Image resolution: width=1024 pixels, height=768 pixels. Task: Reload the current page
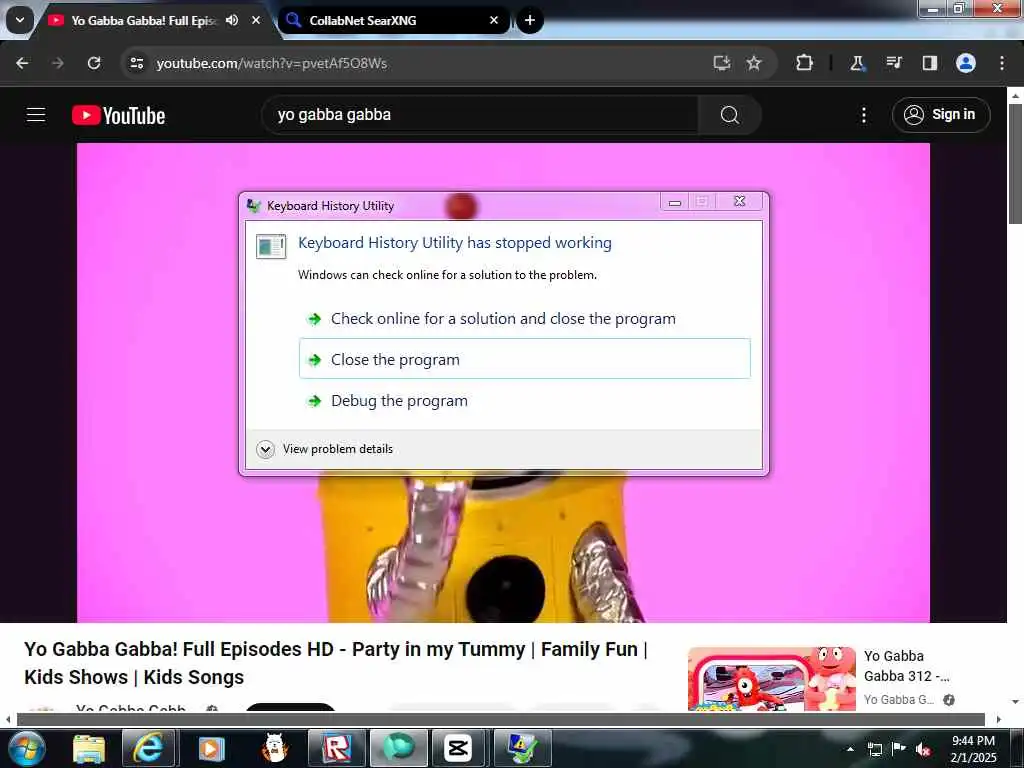94,63
